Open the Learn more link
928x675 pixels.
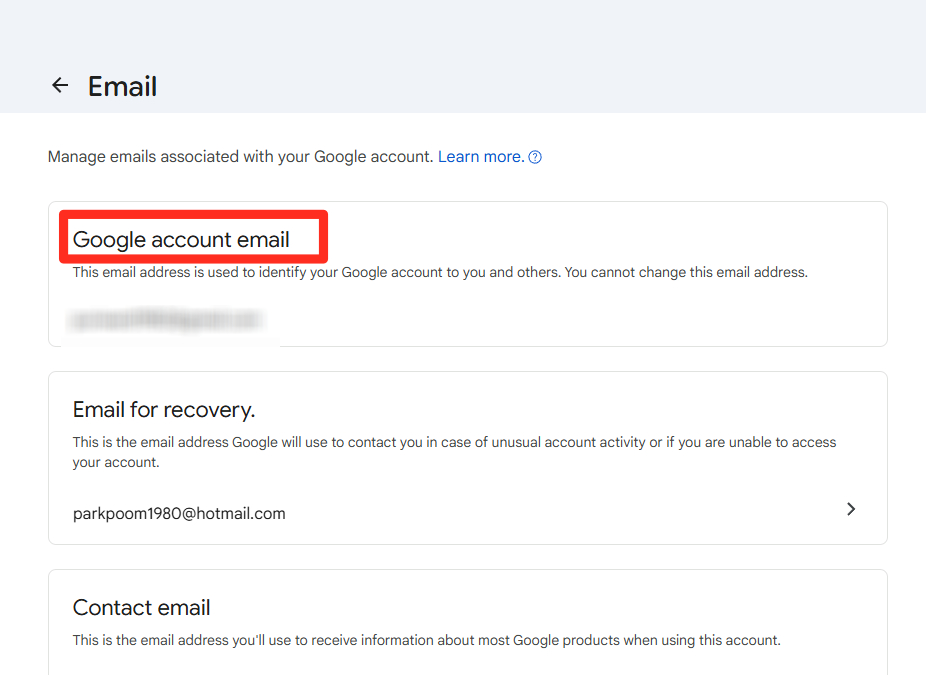click(480, 157)
